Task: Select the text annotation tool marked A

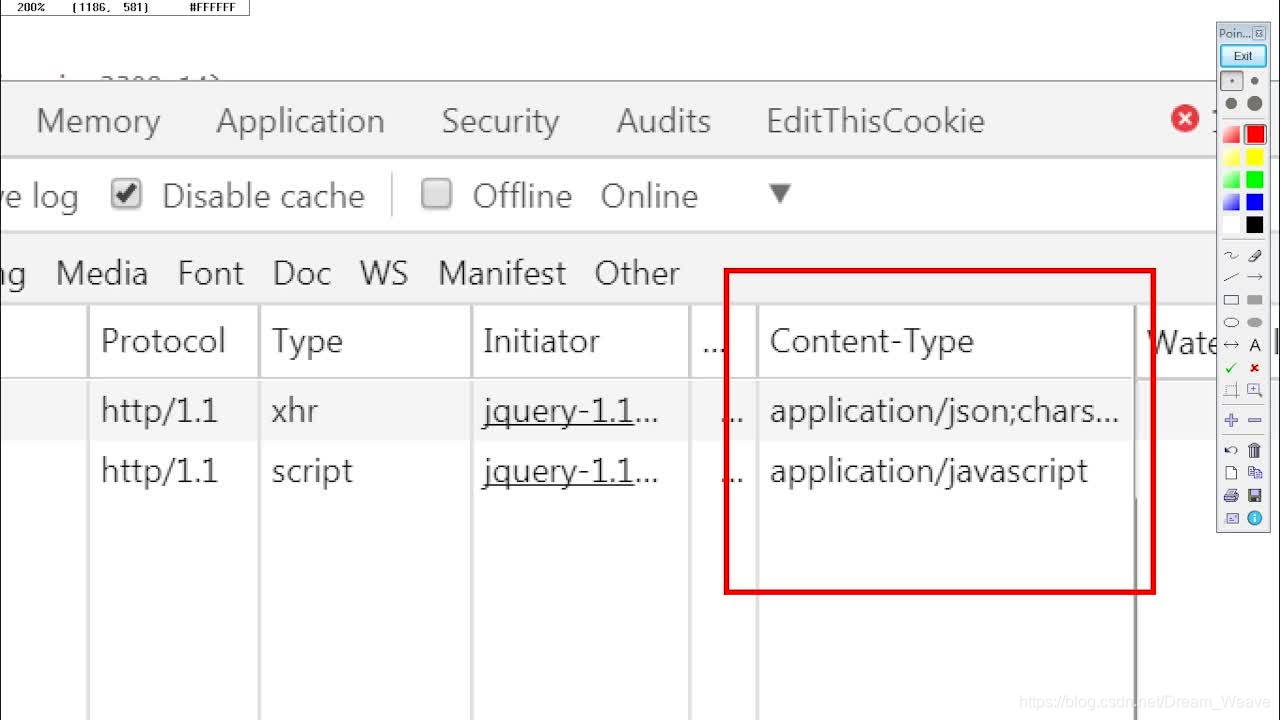Action: (1255, 345)
